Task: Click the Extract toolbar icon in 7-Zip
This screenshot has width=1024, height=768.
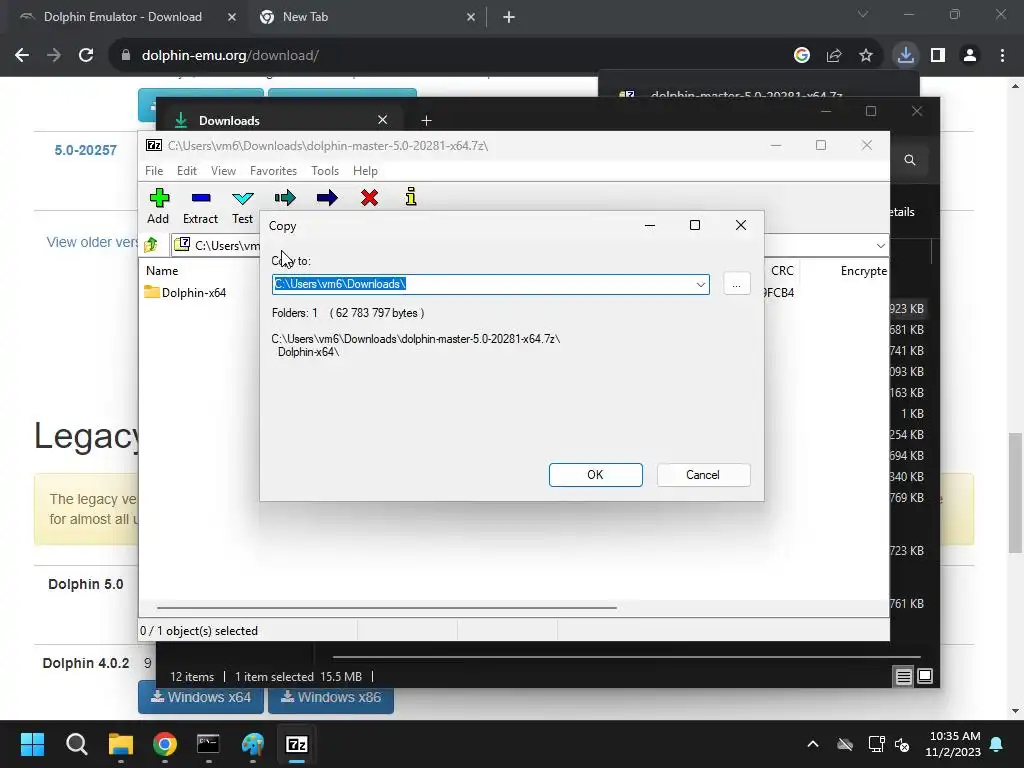Action: [x=200, y=206]
